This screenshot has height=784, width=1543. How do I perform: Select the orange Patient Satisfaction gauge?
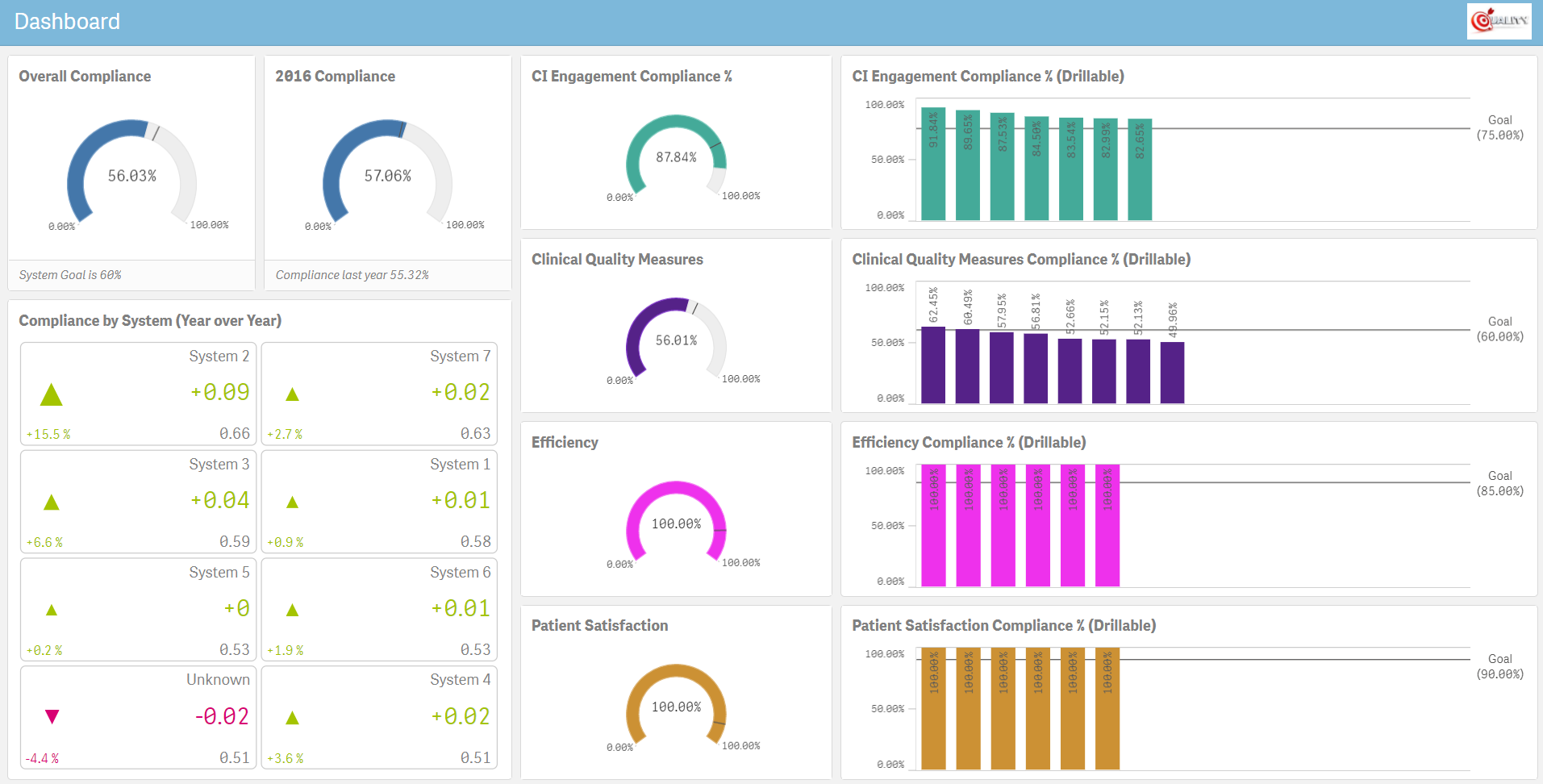[676, 704]
